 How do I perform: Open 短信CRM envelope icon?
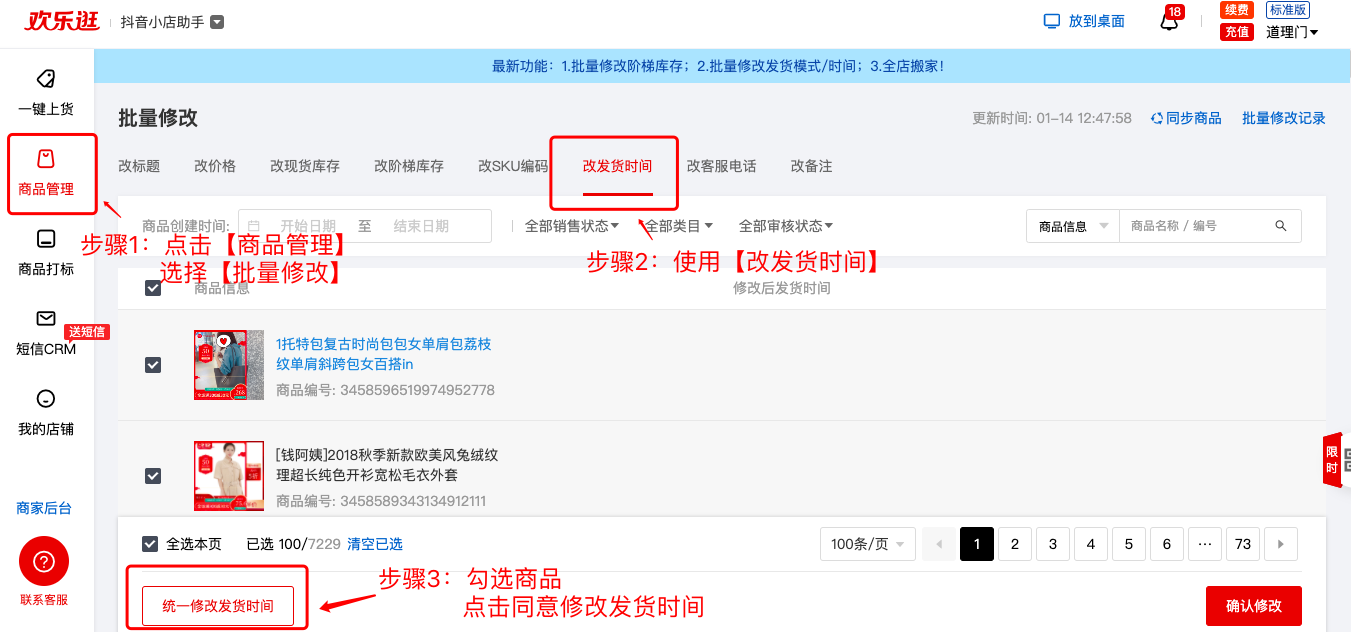[x=46, y=319]
